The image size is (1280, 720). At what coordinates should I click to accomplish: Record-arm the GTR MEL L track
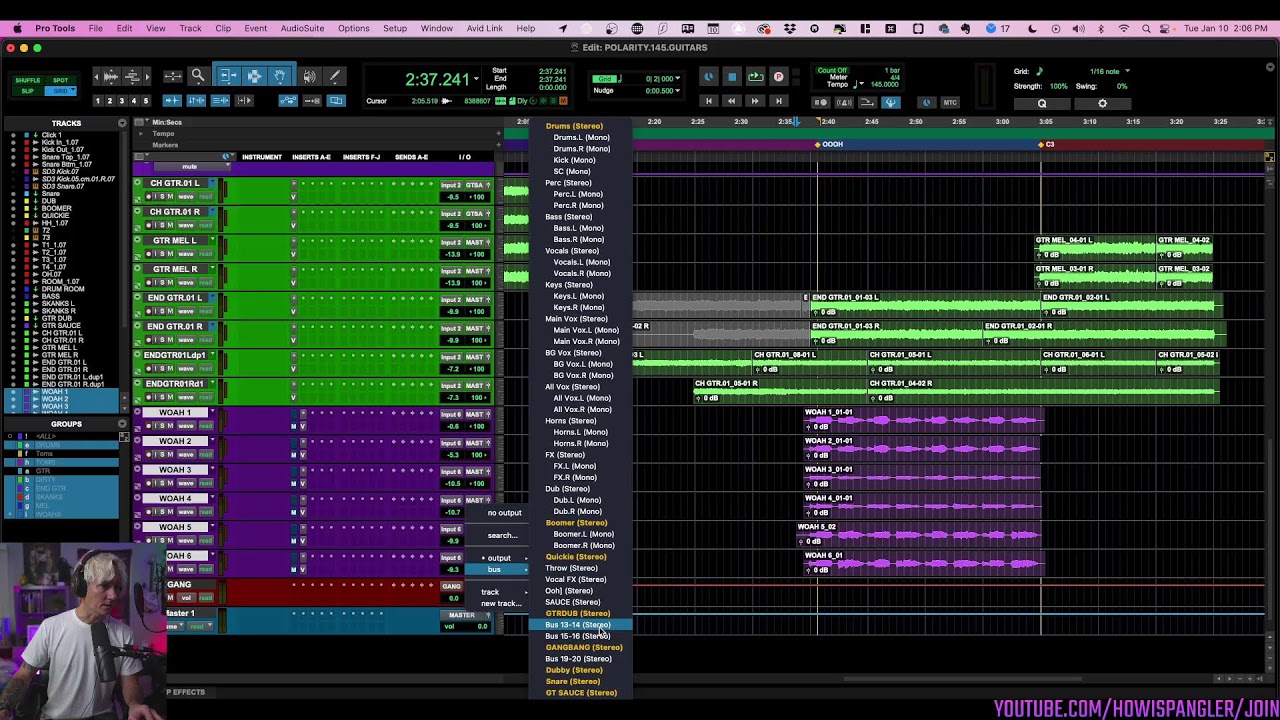pyautogui.click(x=148, y=254)
